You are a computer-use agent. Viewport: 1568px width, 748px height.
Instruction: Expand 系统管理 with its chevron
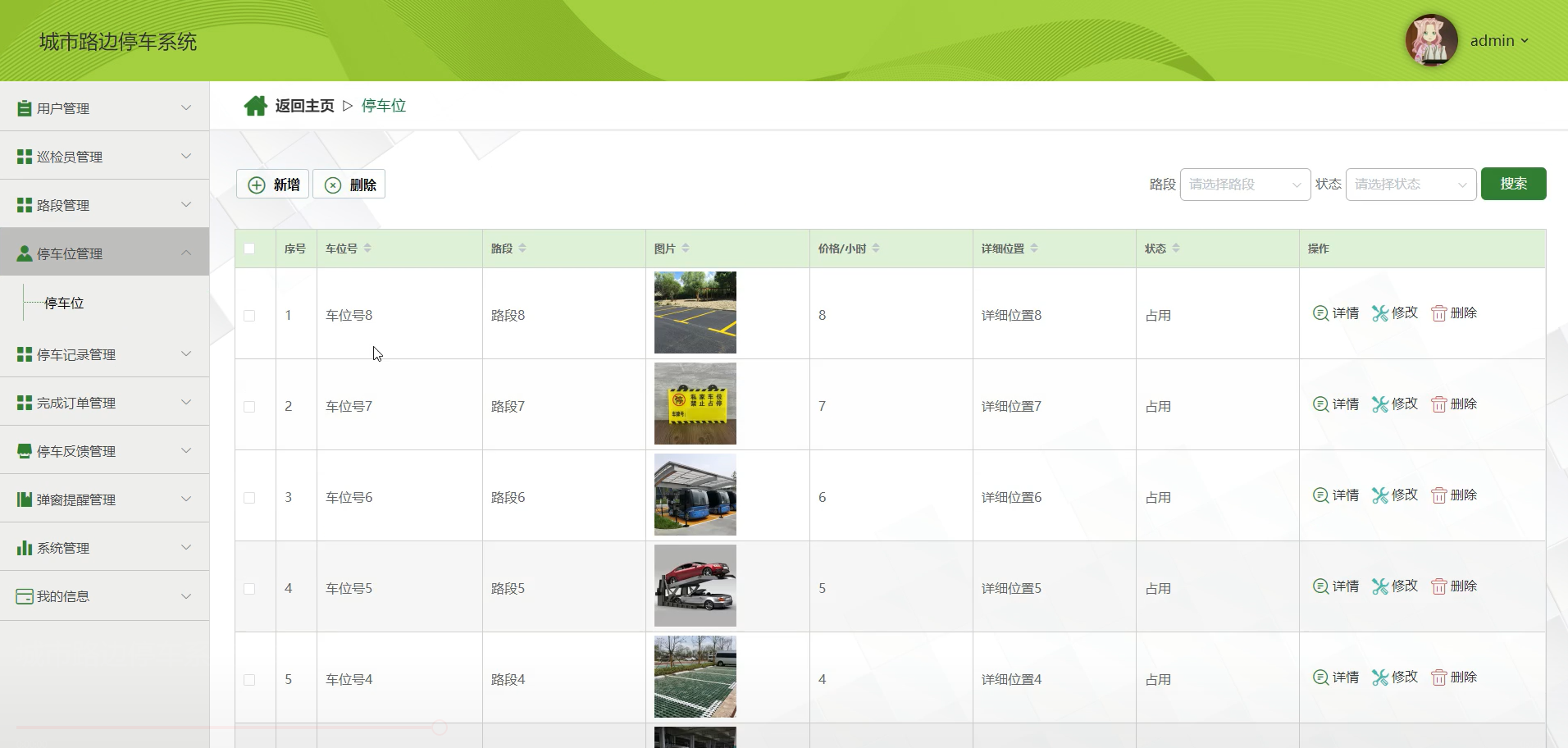[x=186, y=547]
